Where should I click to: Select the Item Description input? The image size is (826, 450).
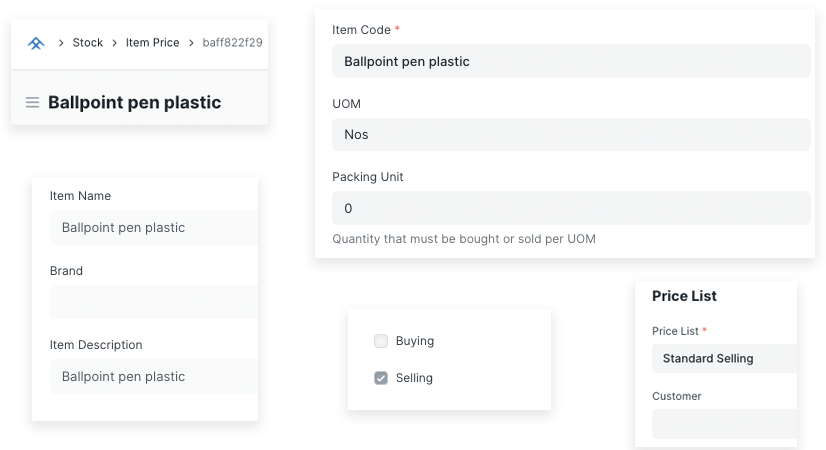click(155, 377)
